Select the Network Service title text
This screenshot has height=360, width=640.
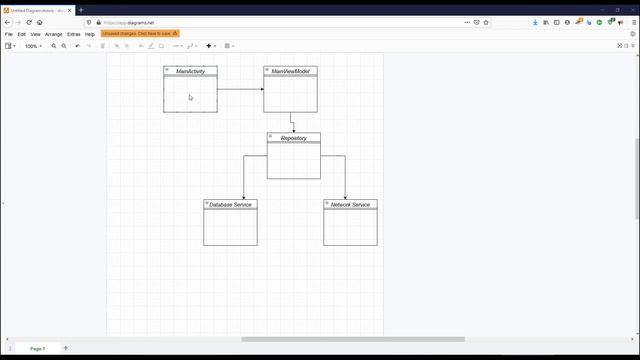(x=350, y=205)
